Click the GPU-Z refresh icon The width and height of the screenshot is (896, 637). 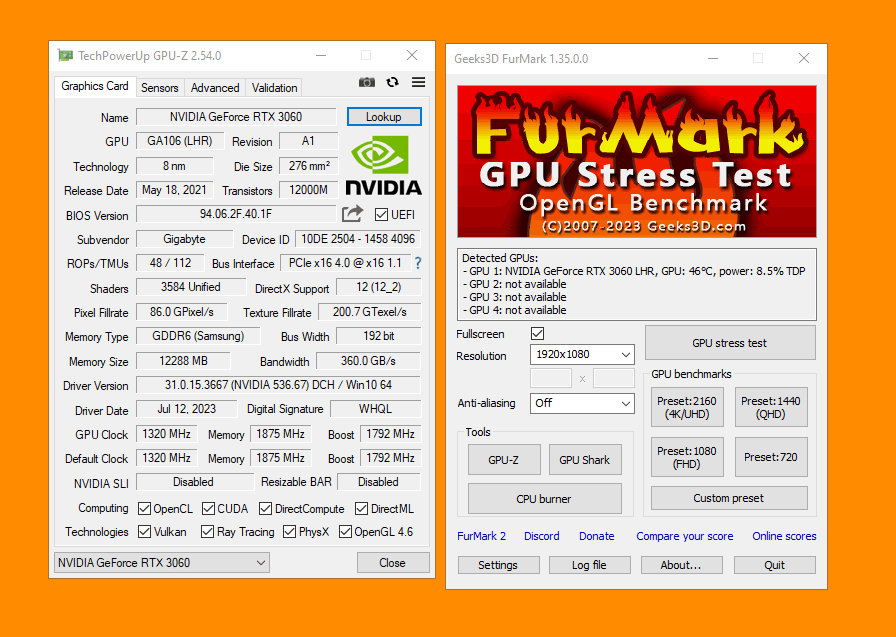pos(392,82)
